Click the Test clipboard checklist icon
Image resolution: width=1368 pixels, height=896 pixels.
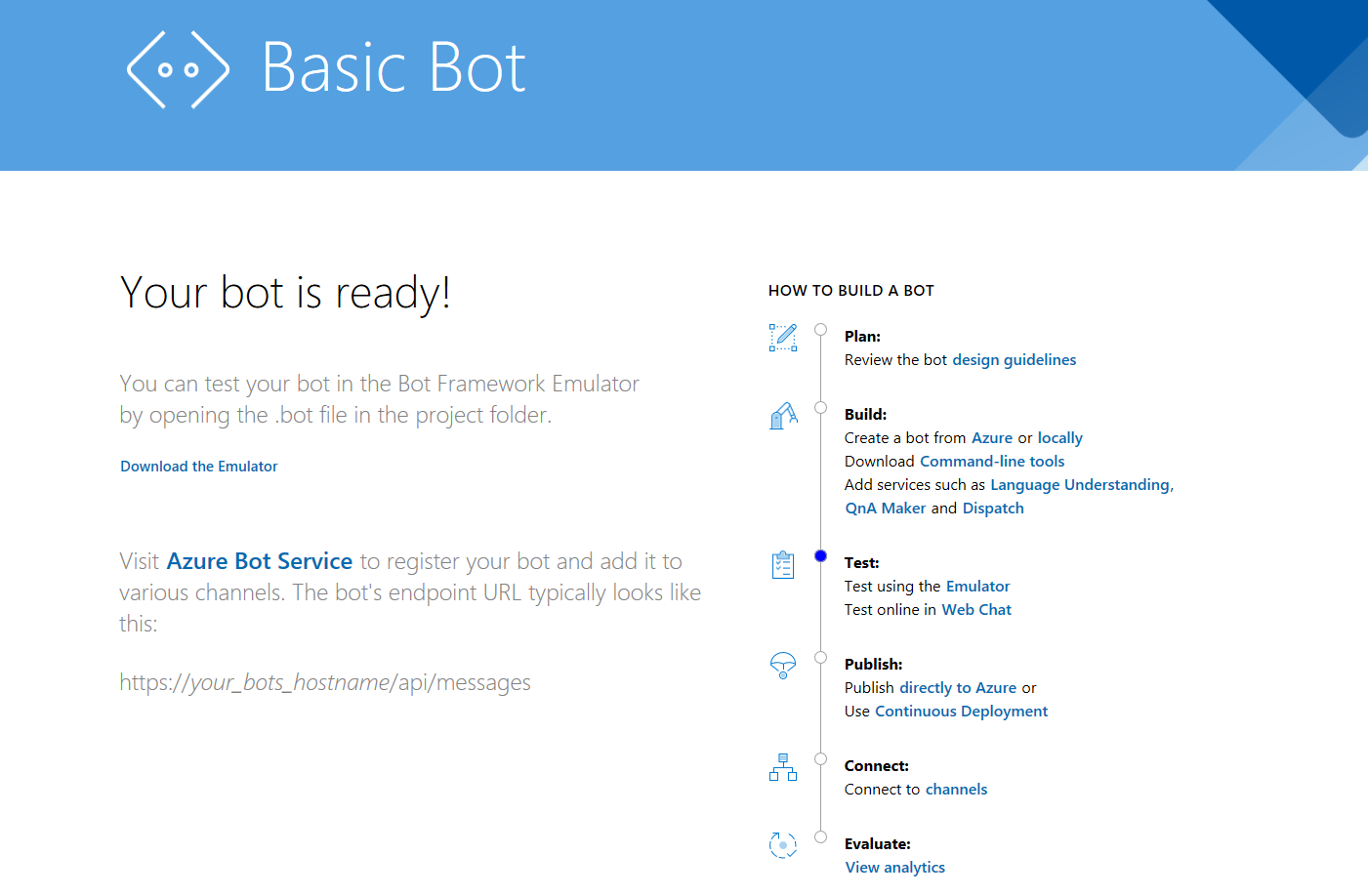coord(783,564)
